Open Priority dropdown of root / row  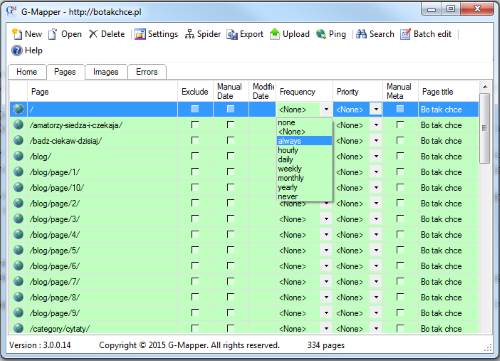click(376, 109)
